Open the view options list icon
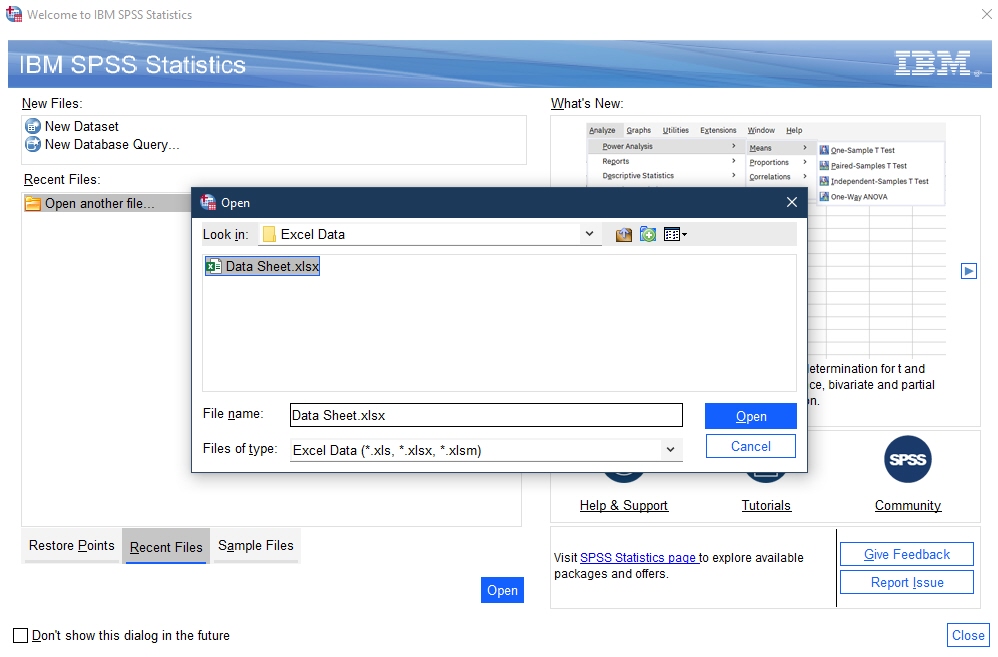Screen dimensions: 998x657 click(675, 235)
